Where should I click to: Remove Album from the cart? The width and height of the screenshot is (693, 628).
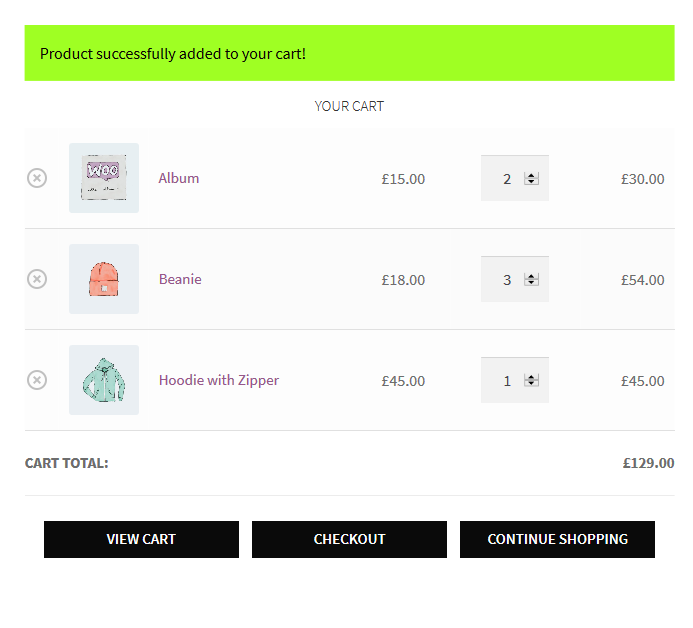37,178
